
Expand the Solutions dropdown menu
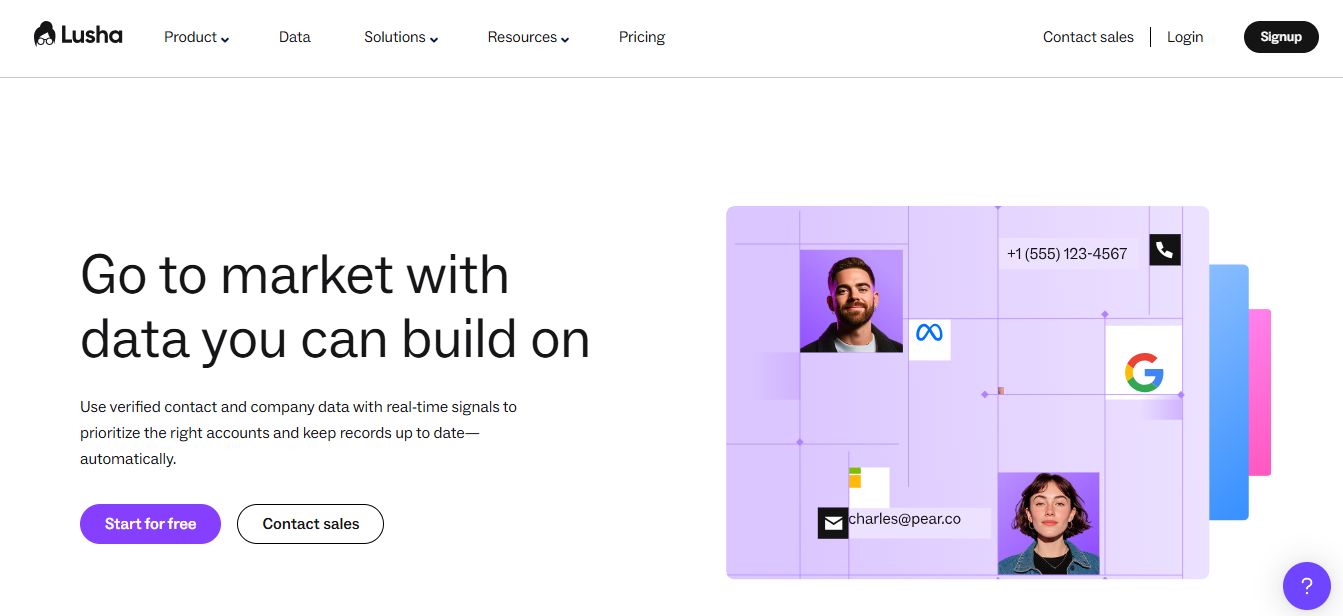click(x=401, y=37)
